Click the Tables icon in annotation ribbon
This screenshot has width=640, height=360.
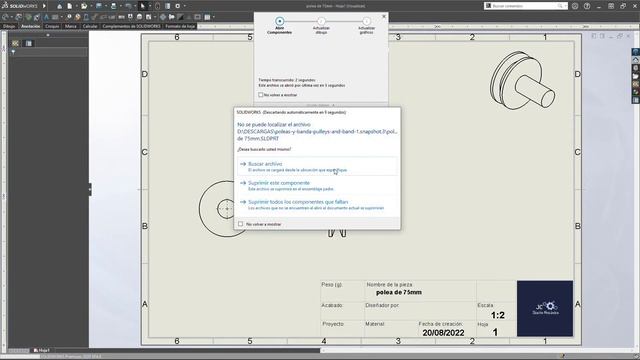point(207,17)
